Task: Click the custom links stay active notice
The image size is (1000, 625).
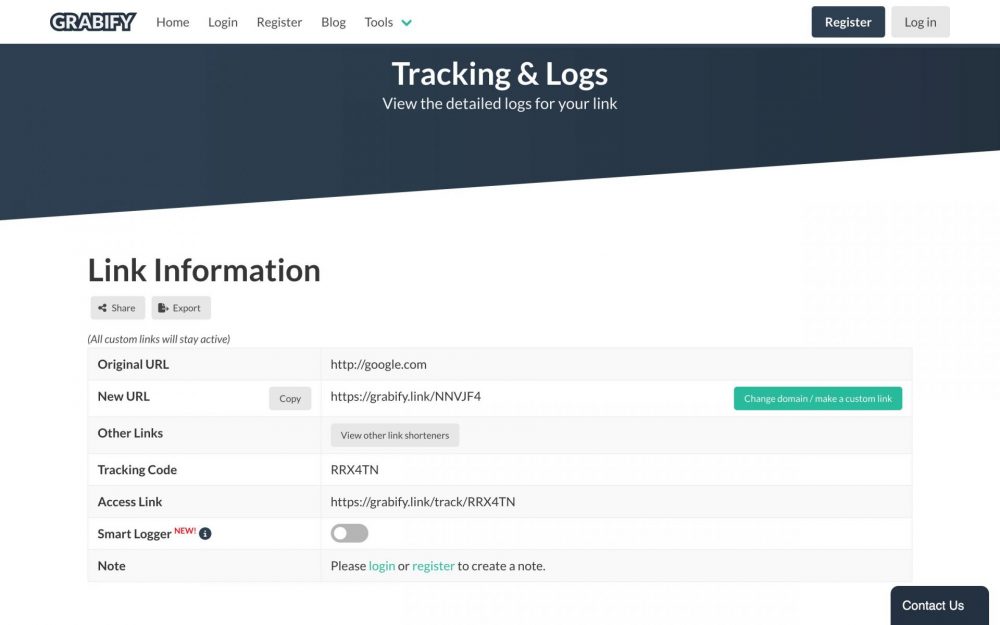Action: (159, 339)
